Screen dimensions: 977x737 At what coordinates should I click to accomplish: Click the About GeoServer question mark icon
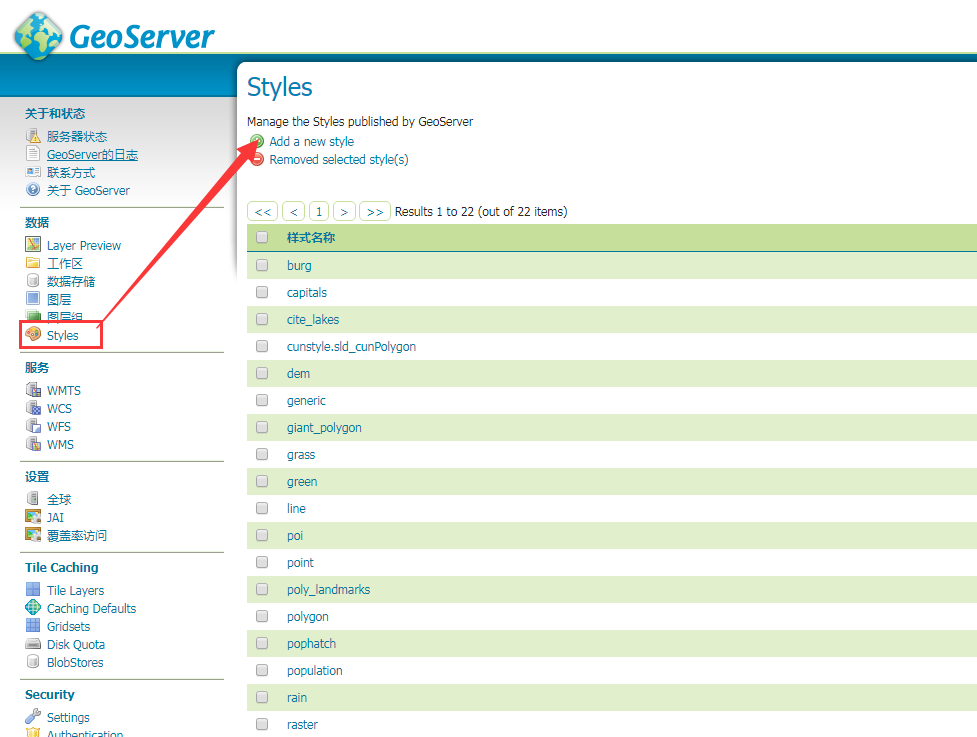pos(33,189)
